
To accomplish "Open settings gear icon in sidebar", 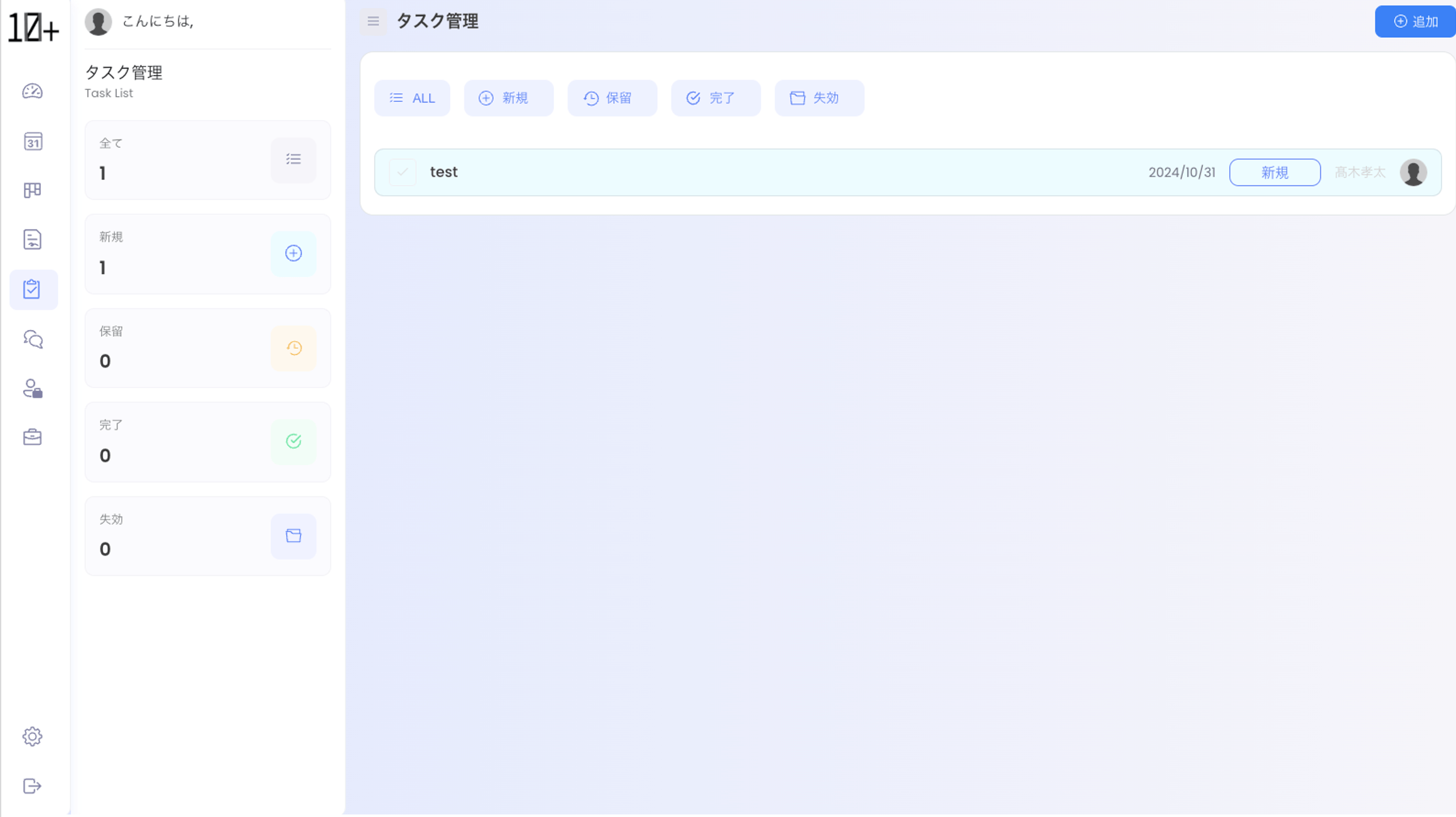I will tap(33, 737).
